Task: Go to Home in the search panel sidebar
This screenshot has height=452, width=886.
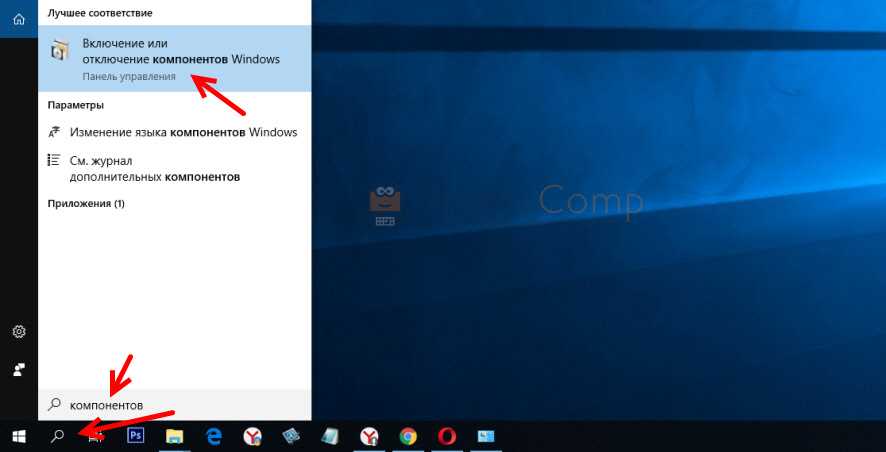Action: (x=18, y=18)
